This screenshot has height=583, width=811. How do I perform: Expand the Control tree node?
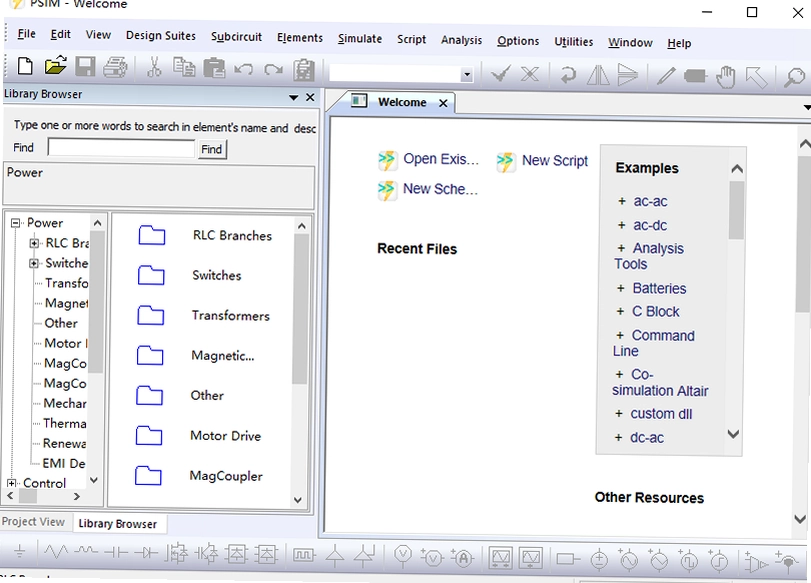(x=11, y=483)
